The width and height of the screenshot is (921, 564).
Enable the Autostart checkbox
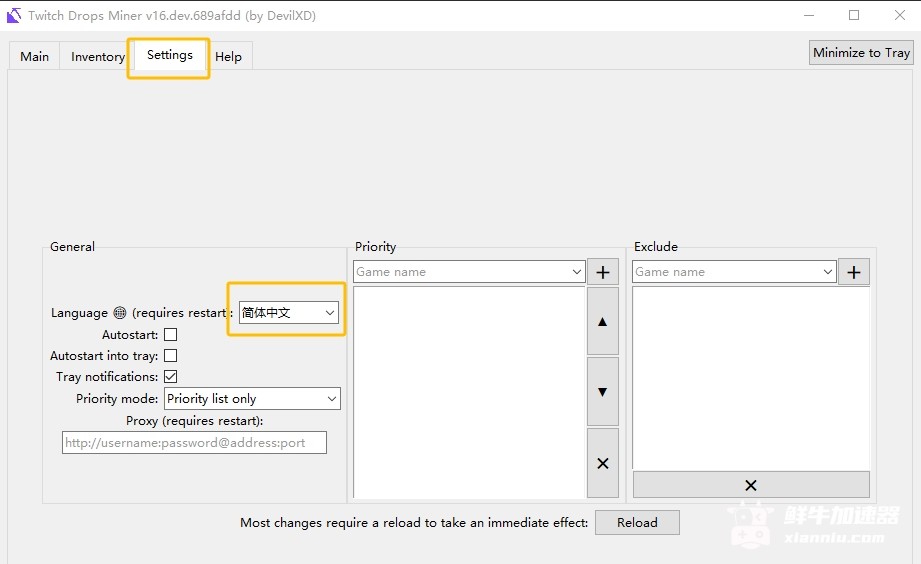point(170,335)
